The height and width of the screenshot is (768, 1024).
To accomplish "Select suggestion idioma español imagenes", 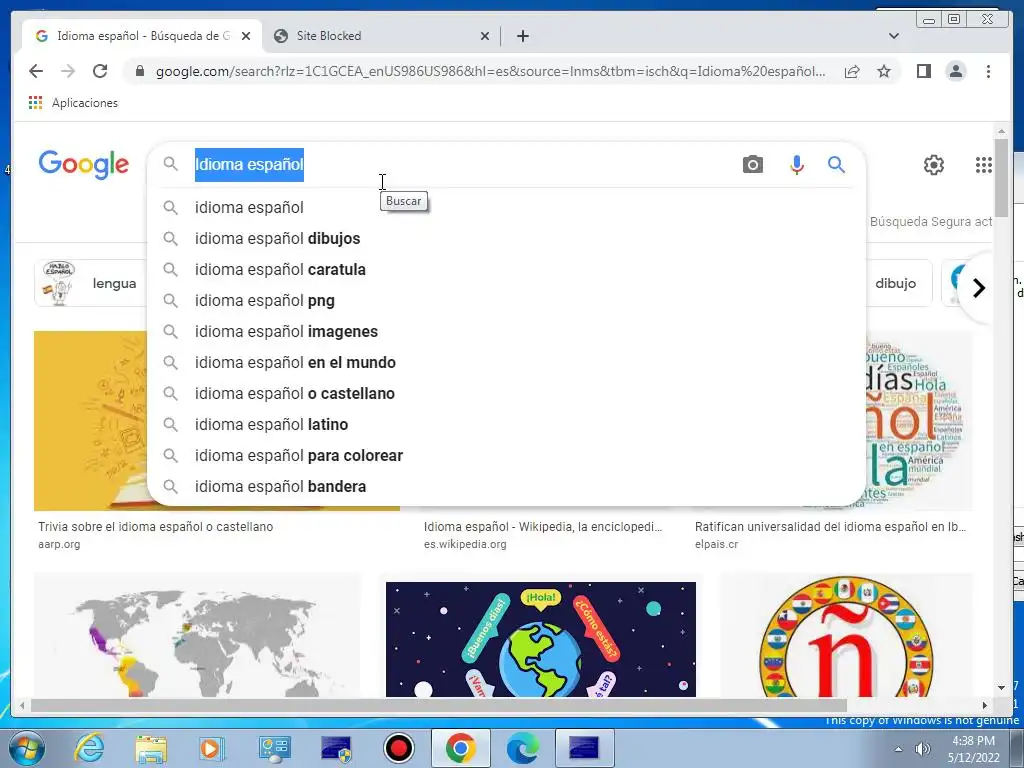I will click(x=506, y=332).
